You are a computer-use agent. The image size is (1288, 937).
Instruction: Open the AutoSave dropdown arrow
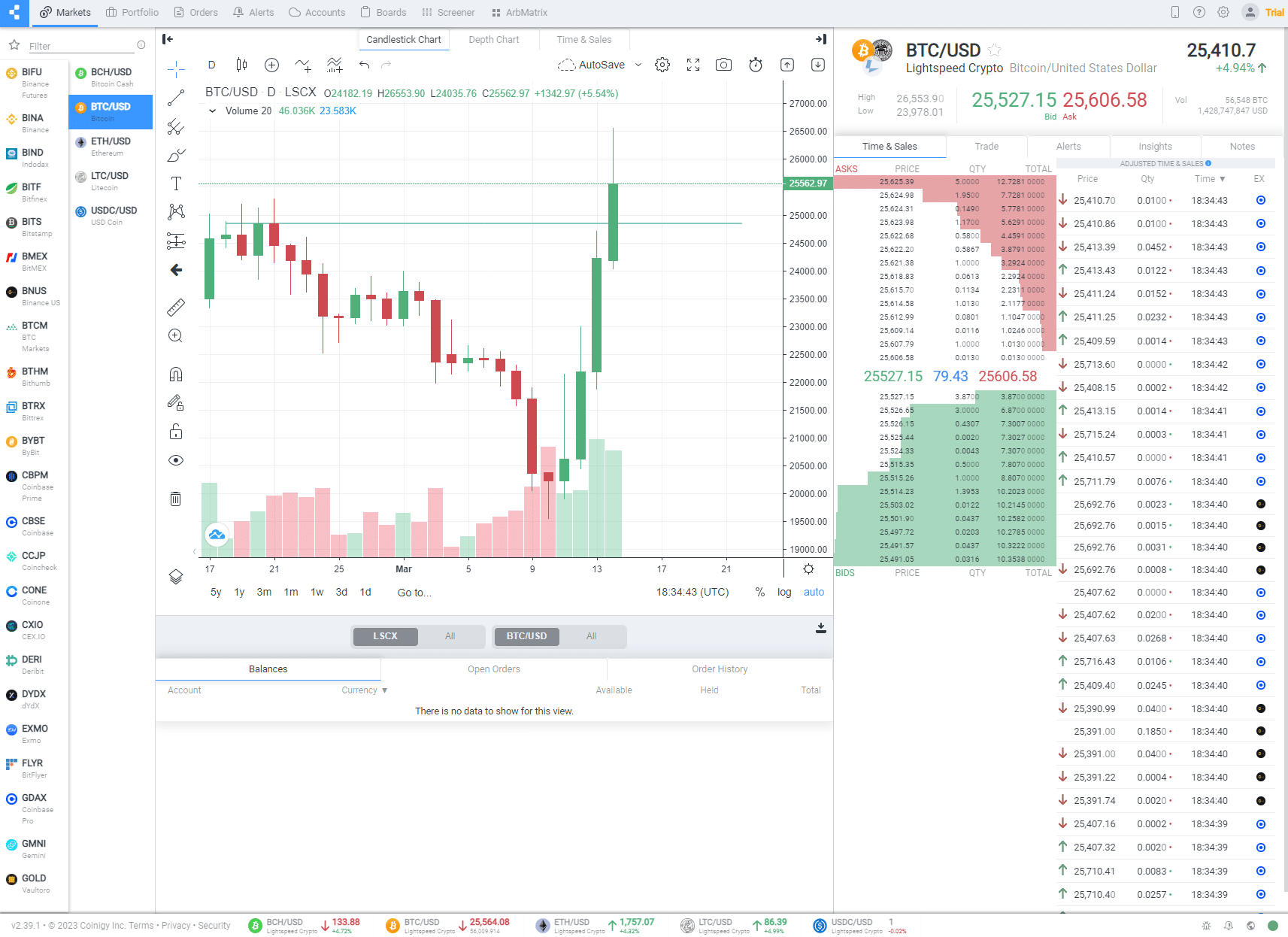click(x=638, y=65)
